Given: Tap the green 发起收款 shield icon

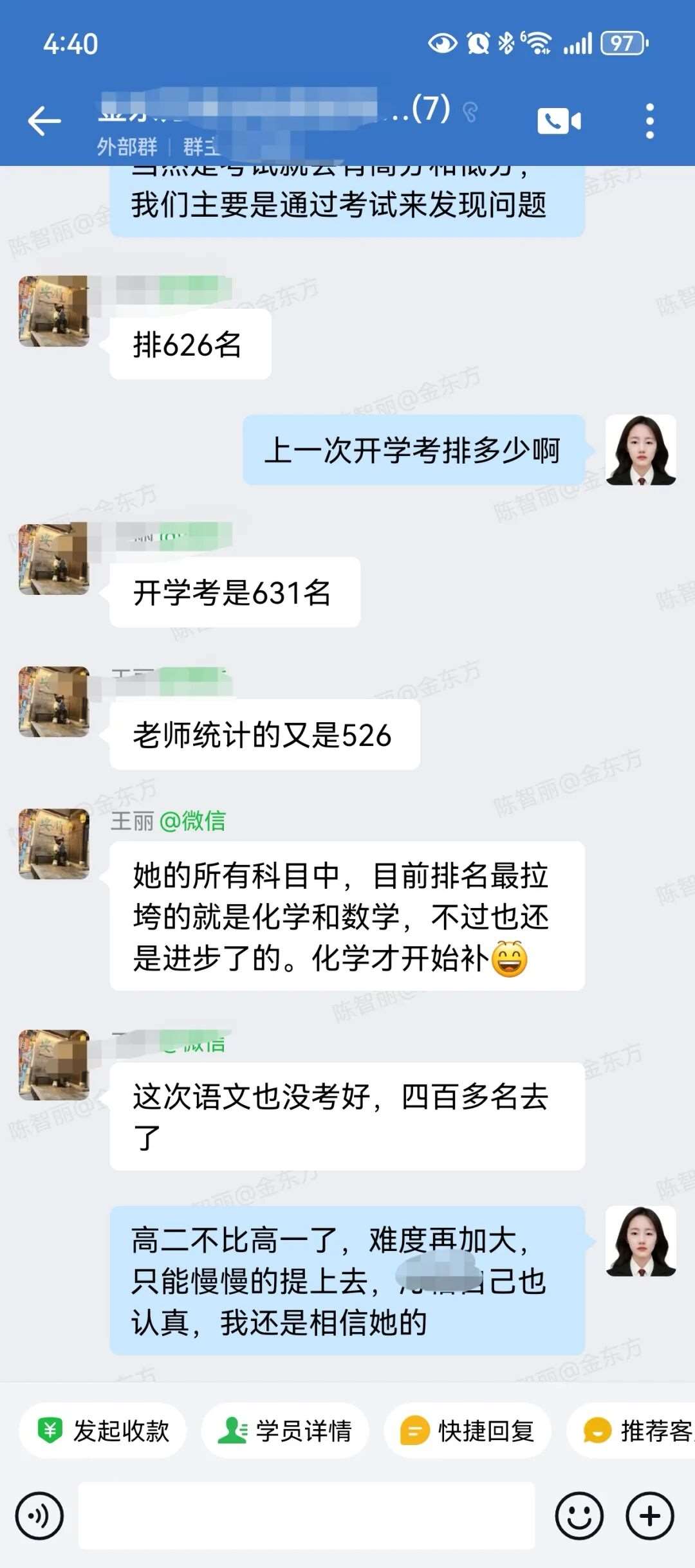Looking at the screenshot, I should click(50, 1432).
